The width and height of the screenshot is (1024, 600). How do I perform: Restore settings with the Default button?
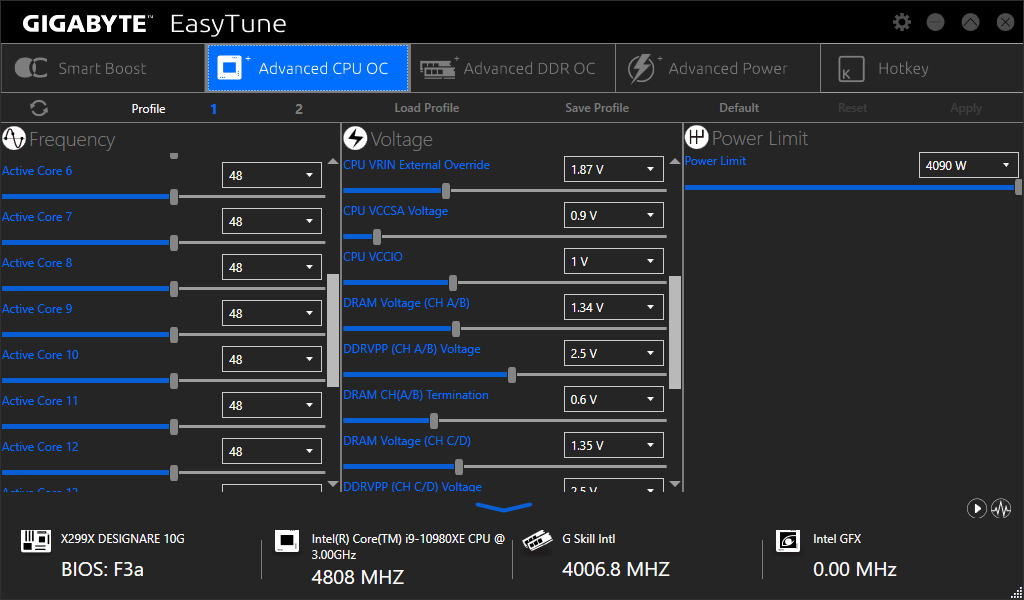click(739, 108)
